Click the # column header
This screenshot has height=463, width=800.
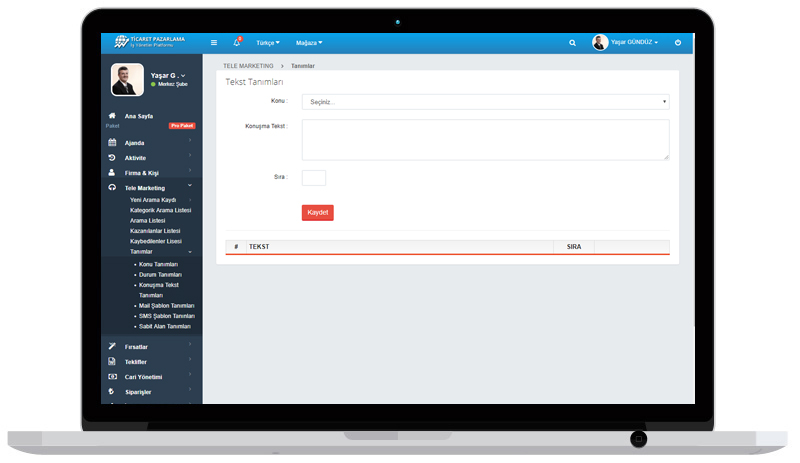click(x=236, y=247)
